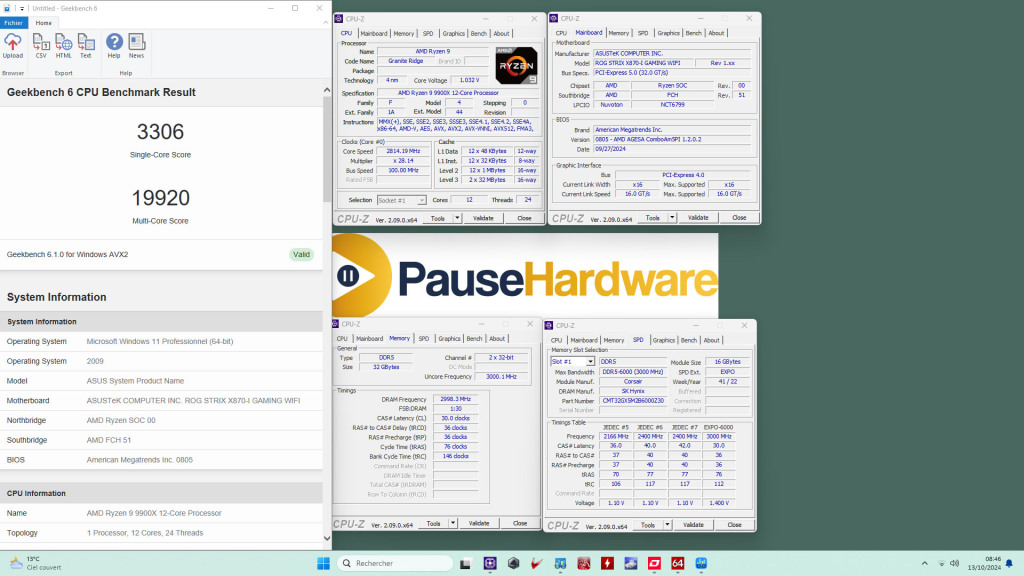The image size is (1024, 576).
Task: Export results with the HTML icon
Action: point(63,45)
